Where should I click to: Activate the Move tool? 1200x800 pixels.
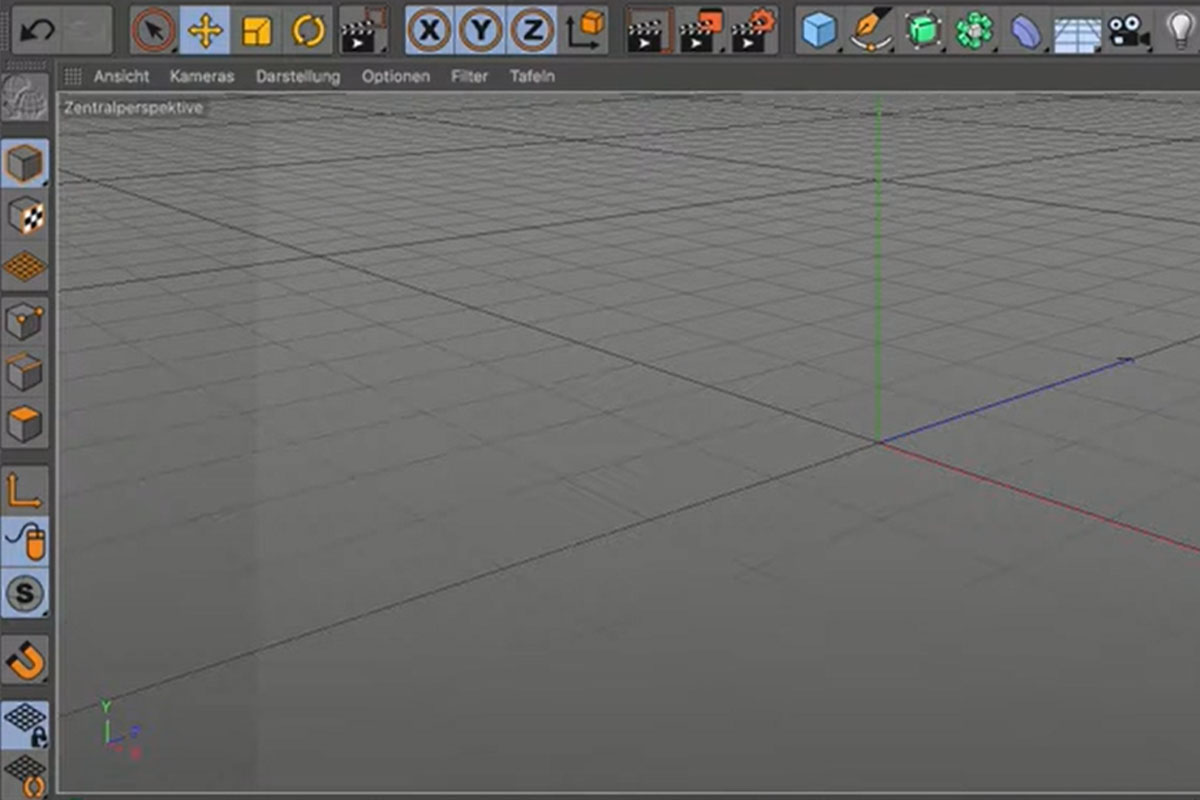point(205,31)
